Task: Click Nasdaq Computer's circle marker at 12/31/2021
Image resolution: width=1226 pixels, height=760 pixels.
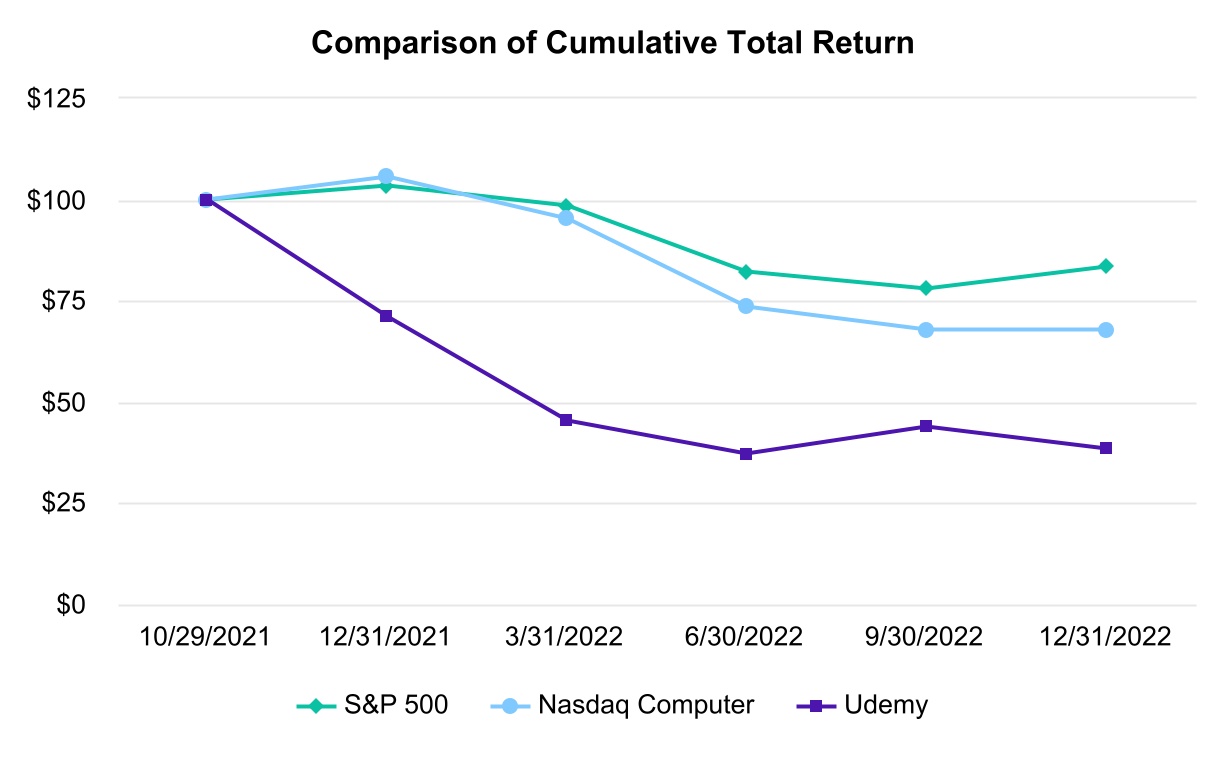Action: [386, 177]
